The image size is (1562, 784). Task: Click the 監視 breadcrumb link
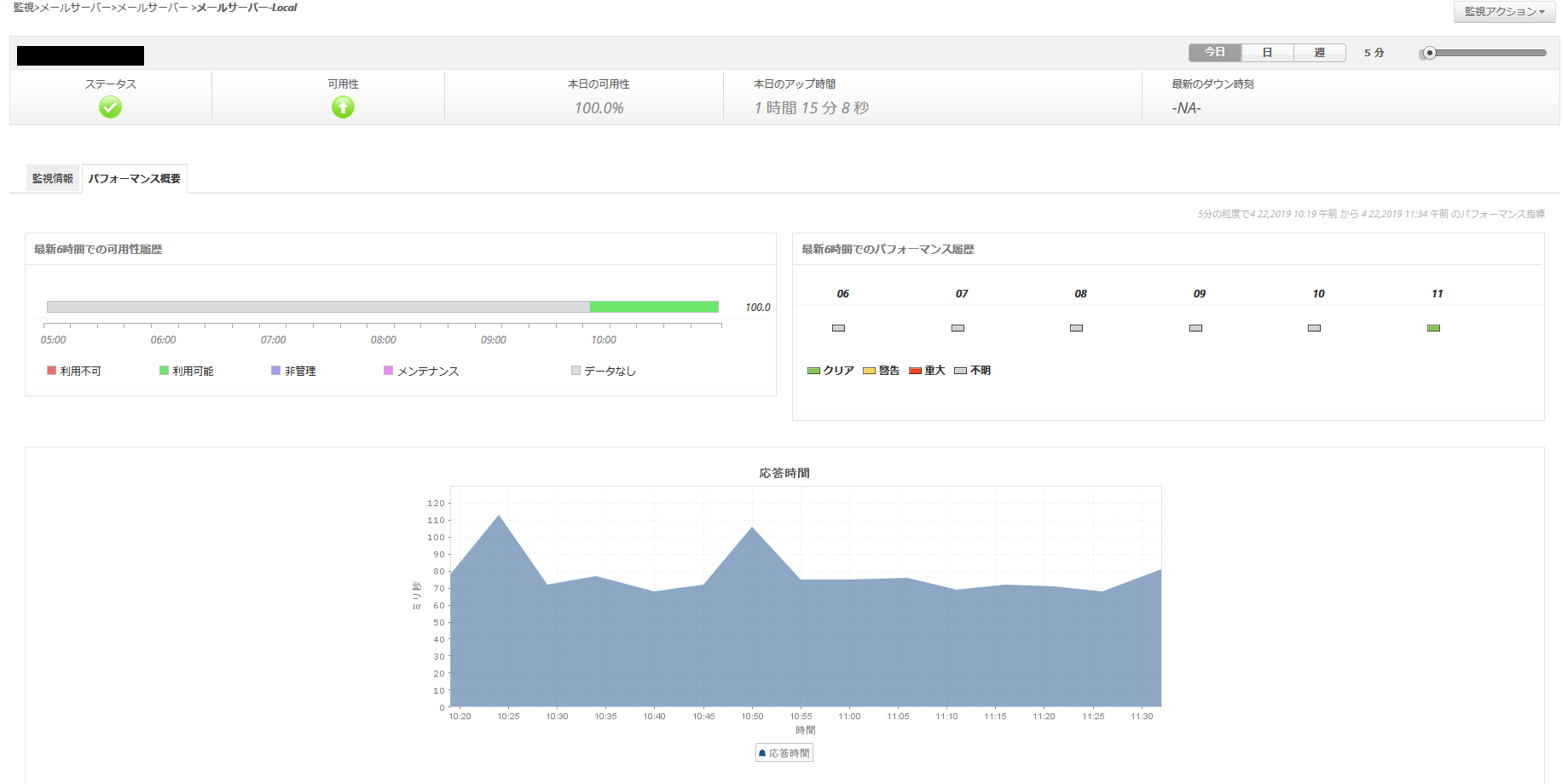click(23, 8)
